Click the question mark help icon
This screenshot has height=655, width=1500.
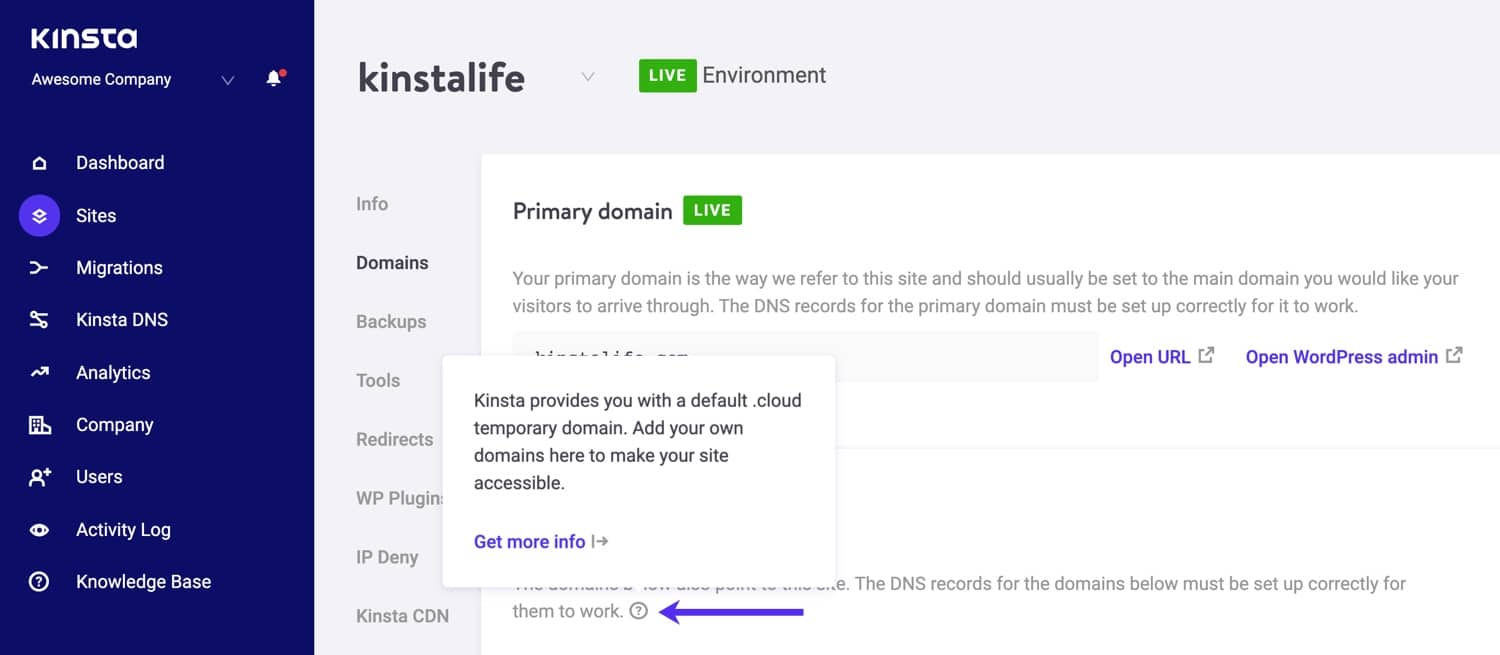point(639,609)
